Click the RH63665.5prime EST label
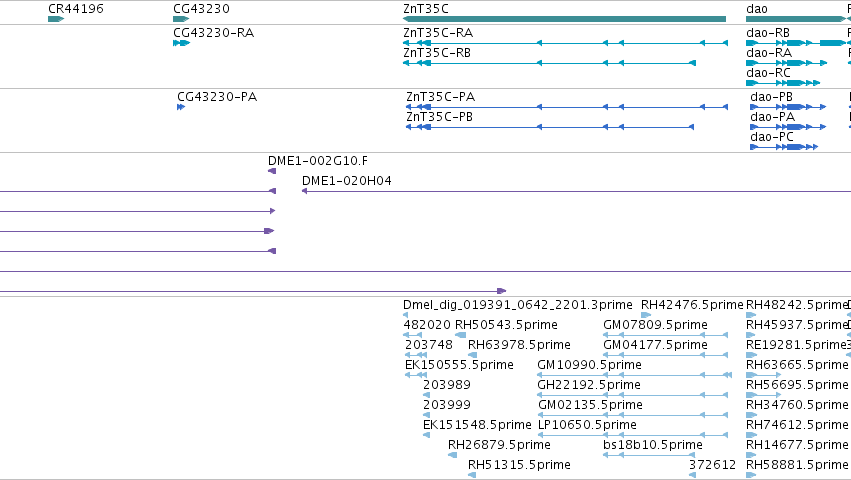 [x=797, y=365]
